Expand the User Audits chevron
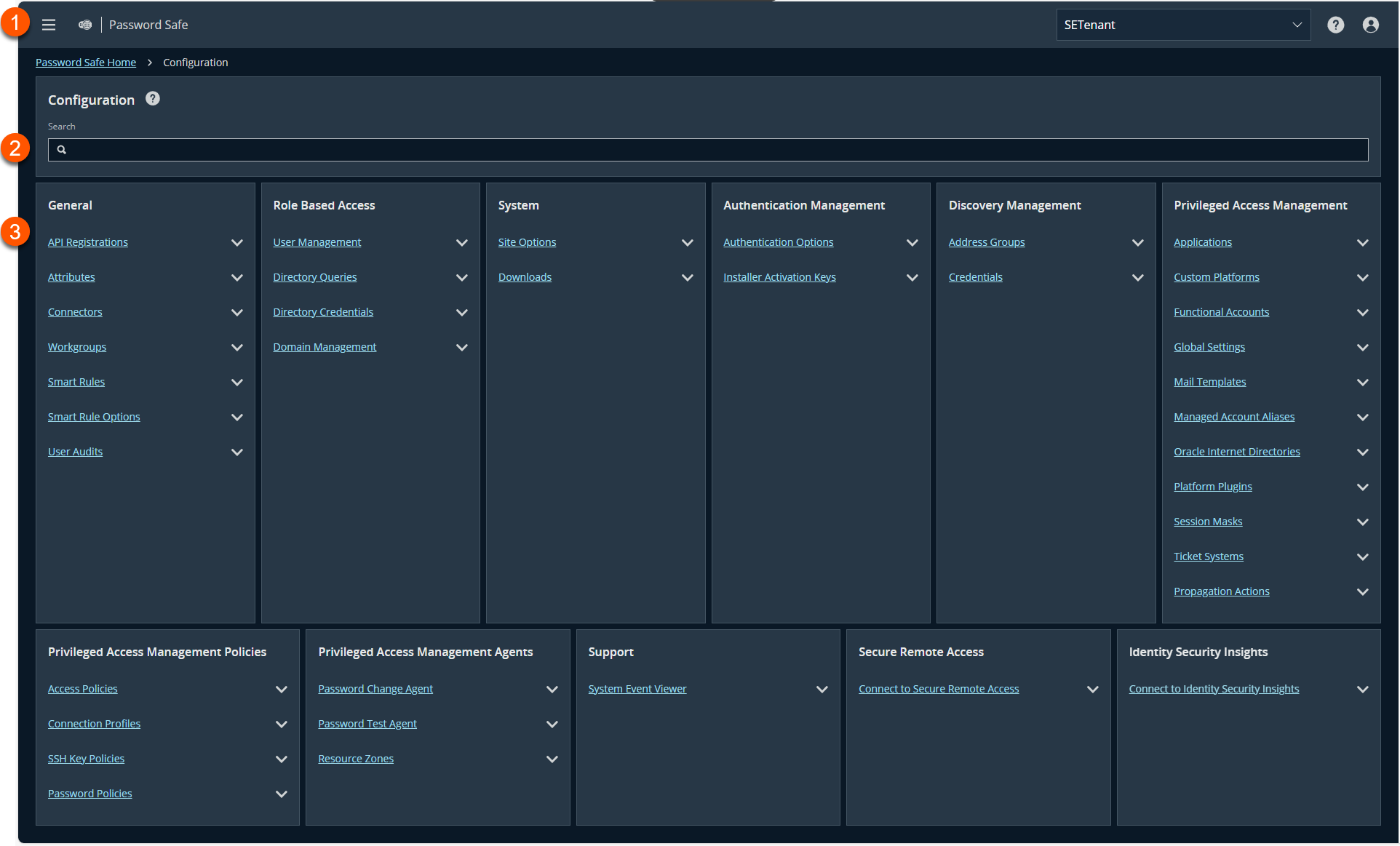The image size is (1400, 846). pyautogui.click(x=236, y=452)
